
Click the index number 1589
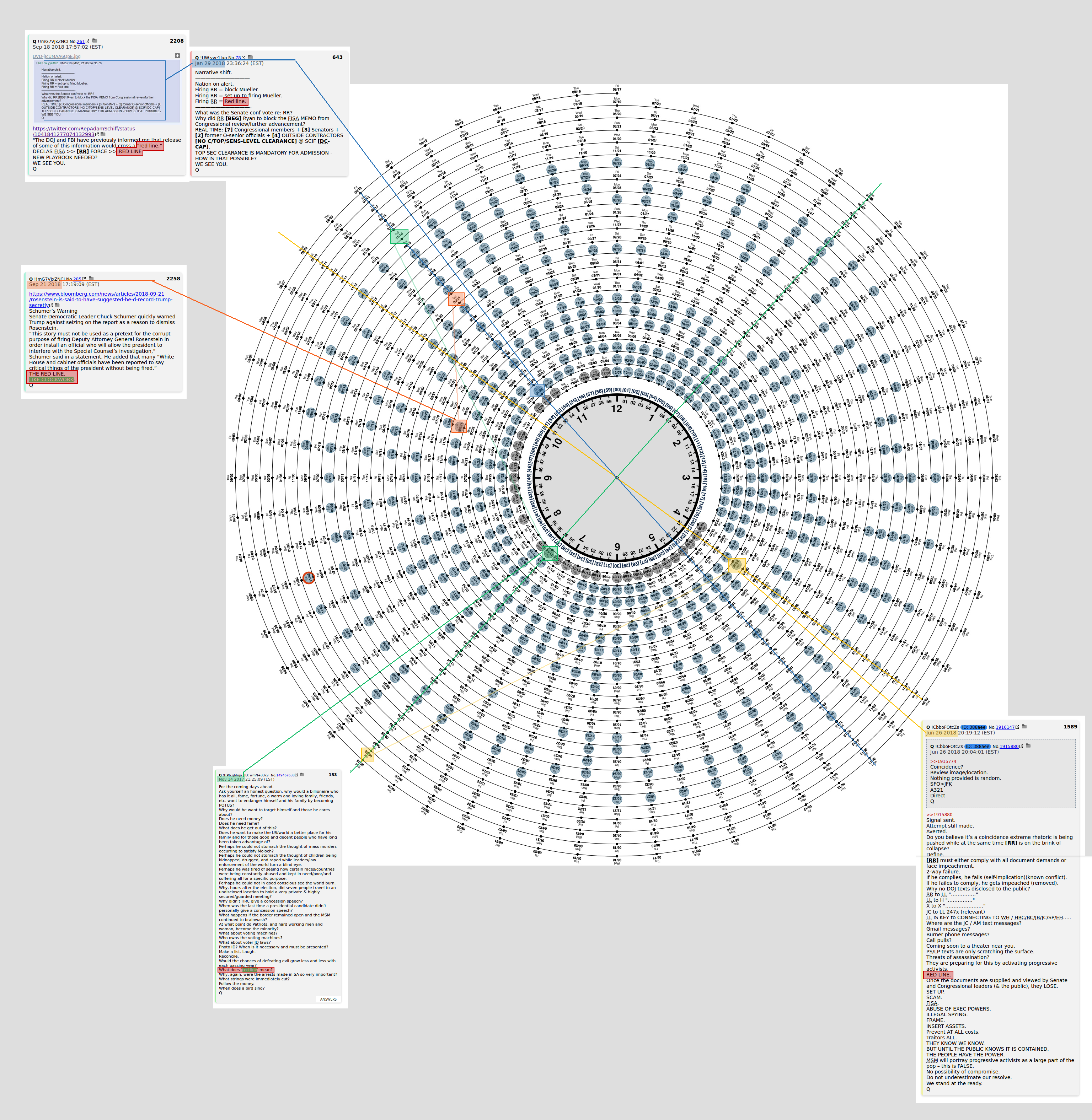click(1070, 727)
